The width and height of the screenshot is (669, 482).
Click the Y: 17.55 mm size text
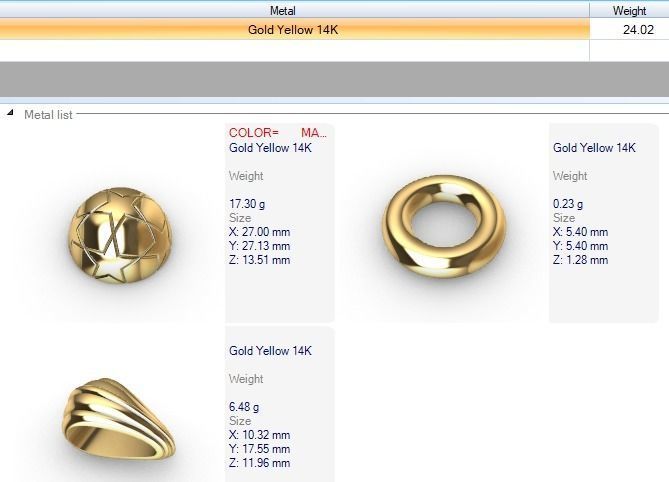[x=259, y=449]
